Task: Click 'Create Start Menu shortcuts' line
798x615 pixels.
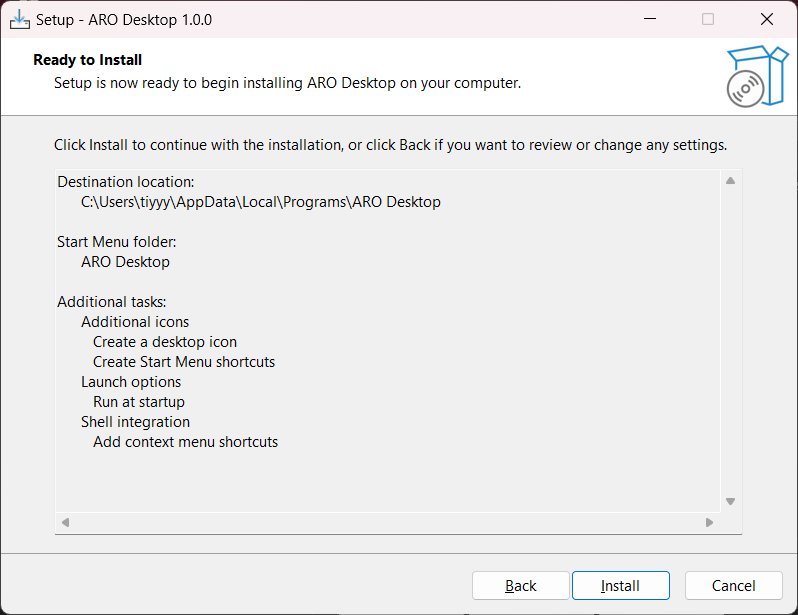Action: point(184,362)
